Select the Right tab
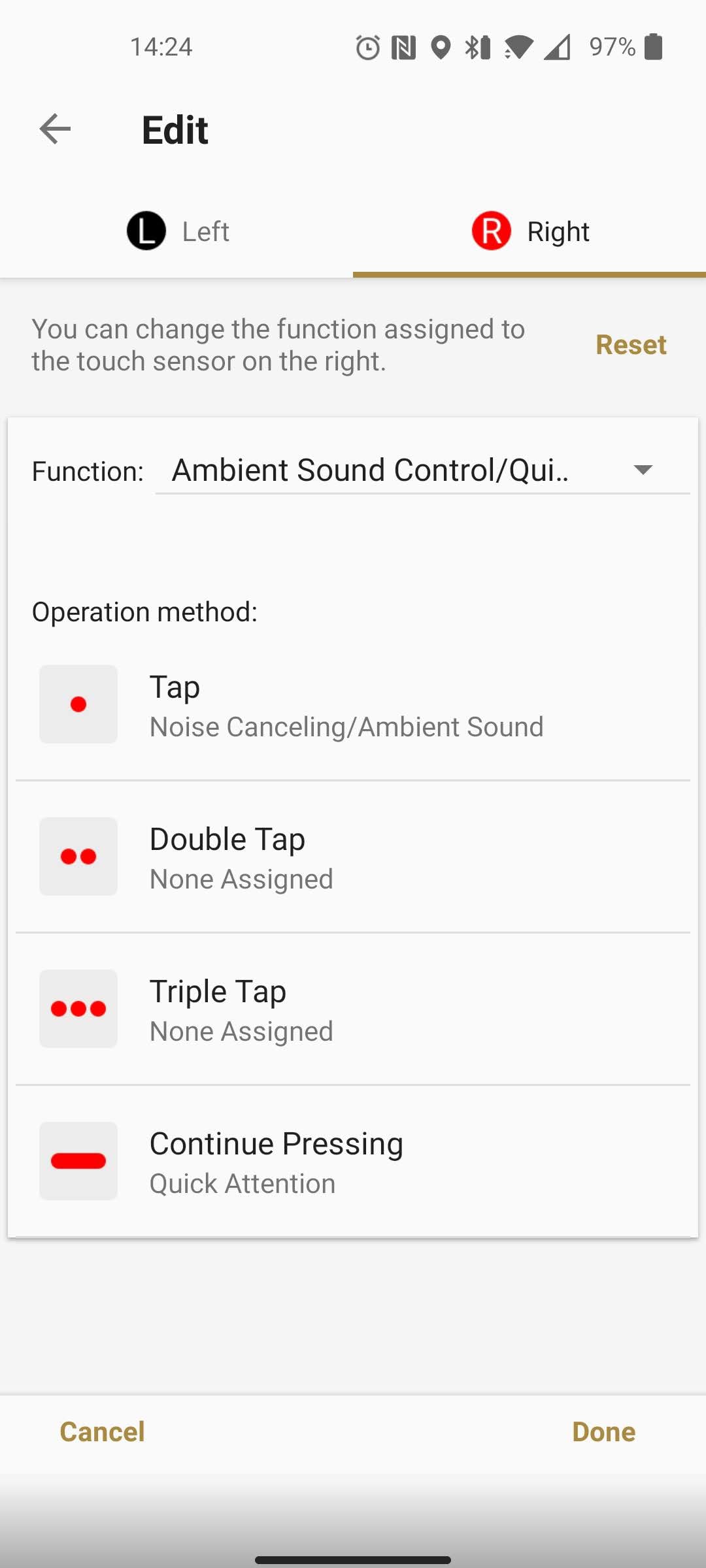The image size is (706, 1568). pos(530,231)
